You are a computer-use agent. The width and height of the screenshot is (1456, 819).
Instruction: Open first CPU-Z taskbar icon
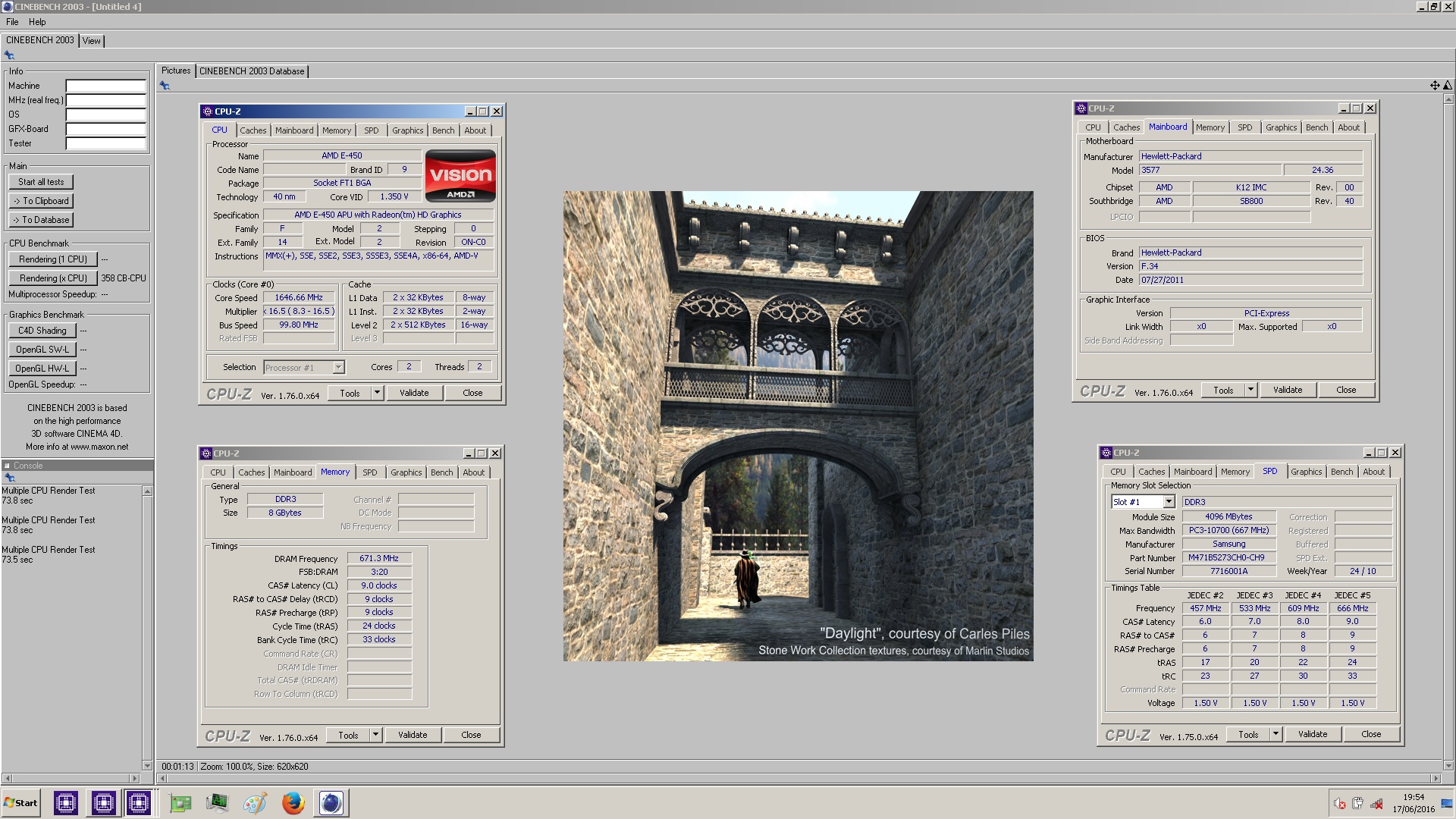coord(66,803)
